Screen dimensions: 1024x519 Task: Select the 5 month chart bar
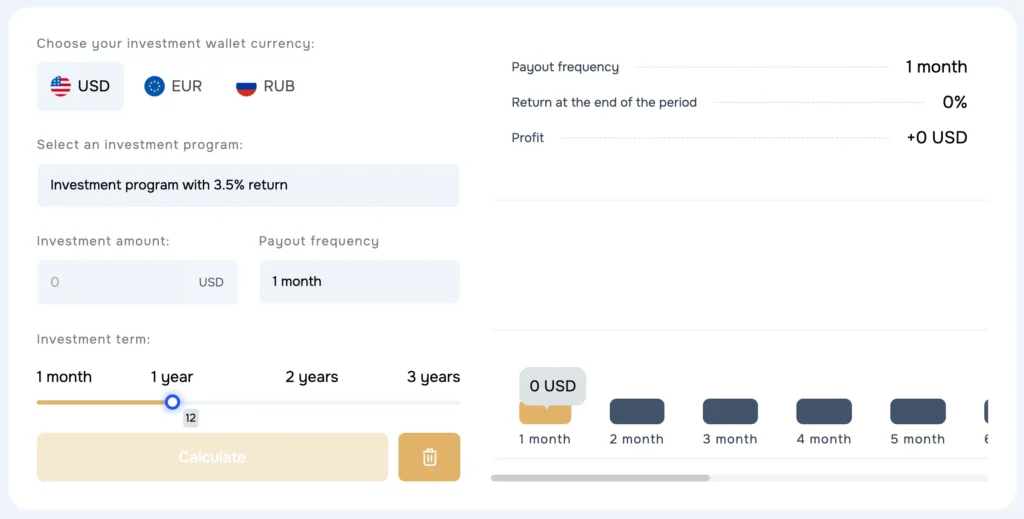coord(918,411)
